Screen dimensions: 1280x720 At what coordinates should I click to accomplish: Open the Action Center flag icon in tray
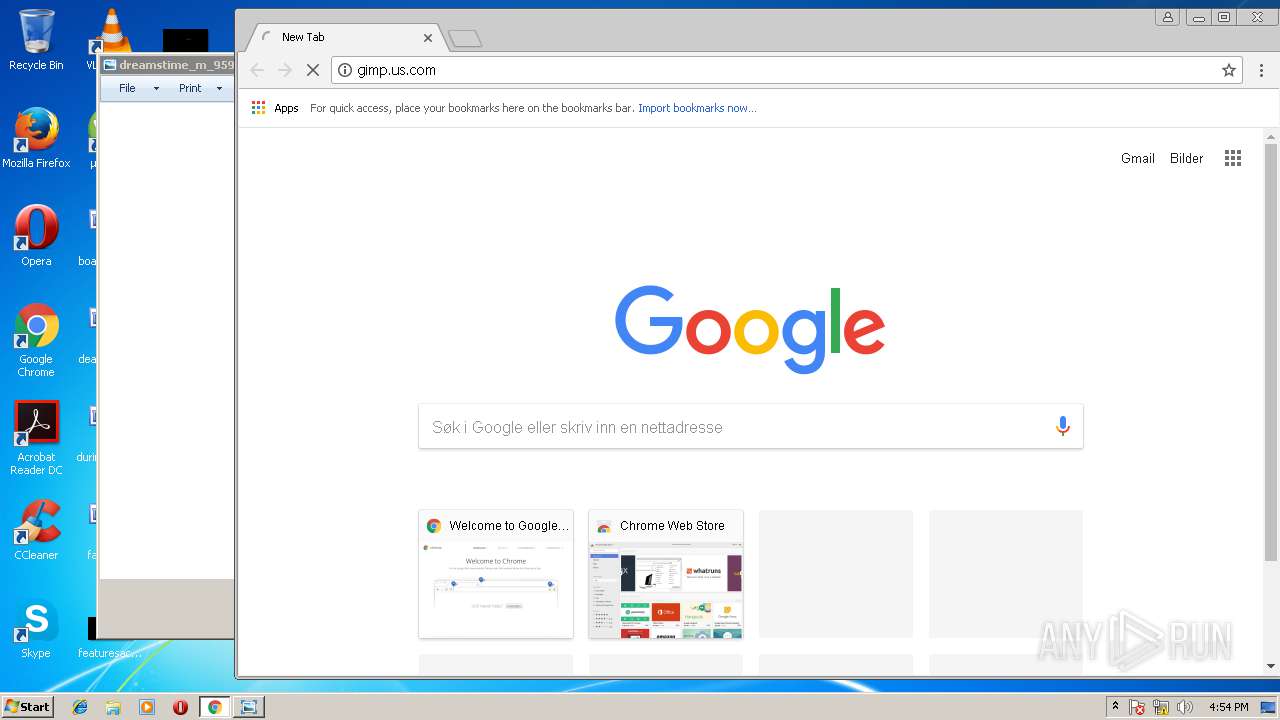(1137, 707)
